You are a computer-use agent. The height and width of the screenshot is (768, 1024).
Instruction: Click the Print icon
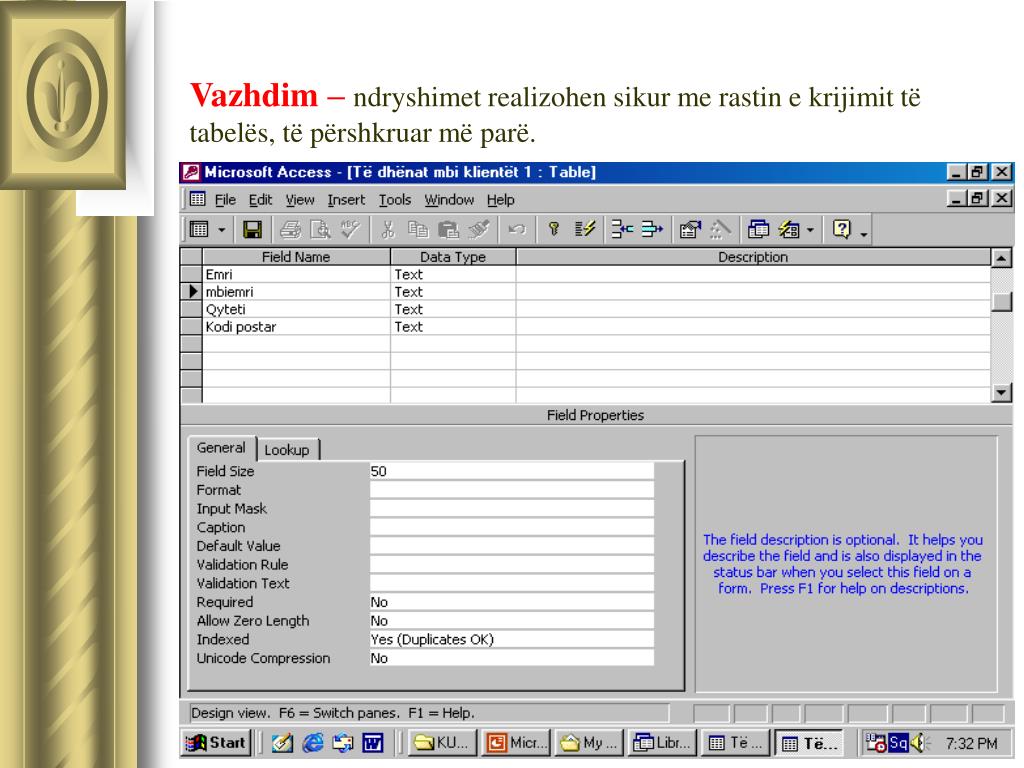[x=290, y=230]
